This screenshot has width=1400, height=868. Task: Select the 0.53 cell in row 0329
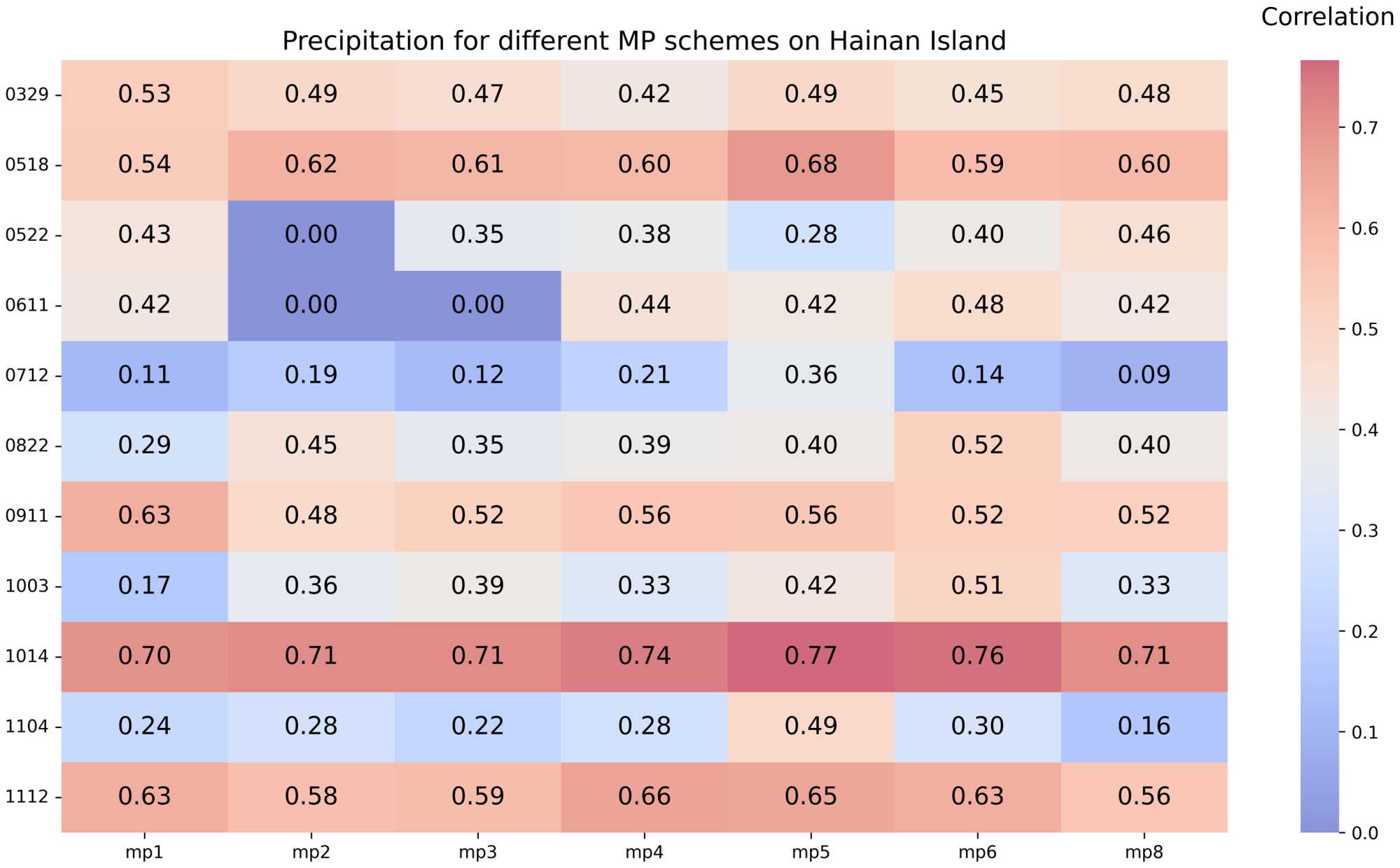pyautogui.click(x=144, y=94)
